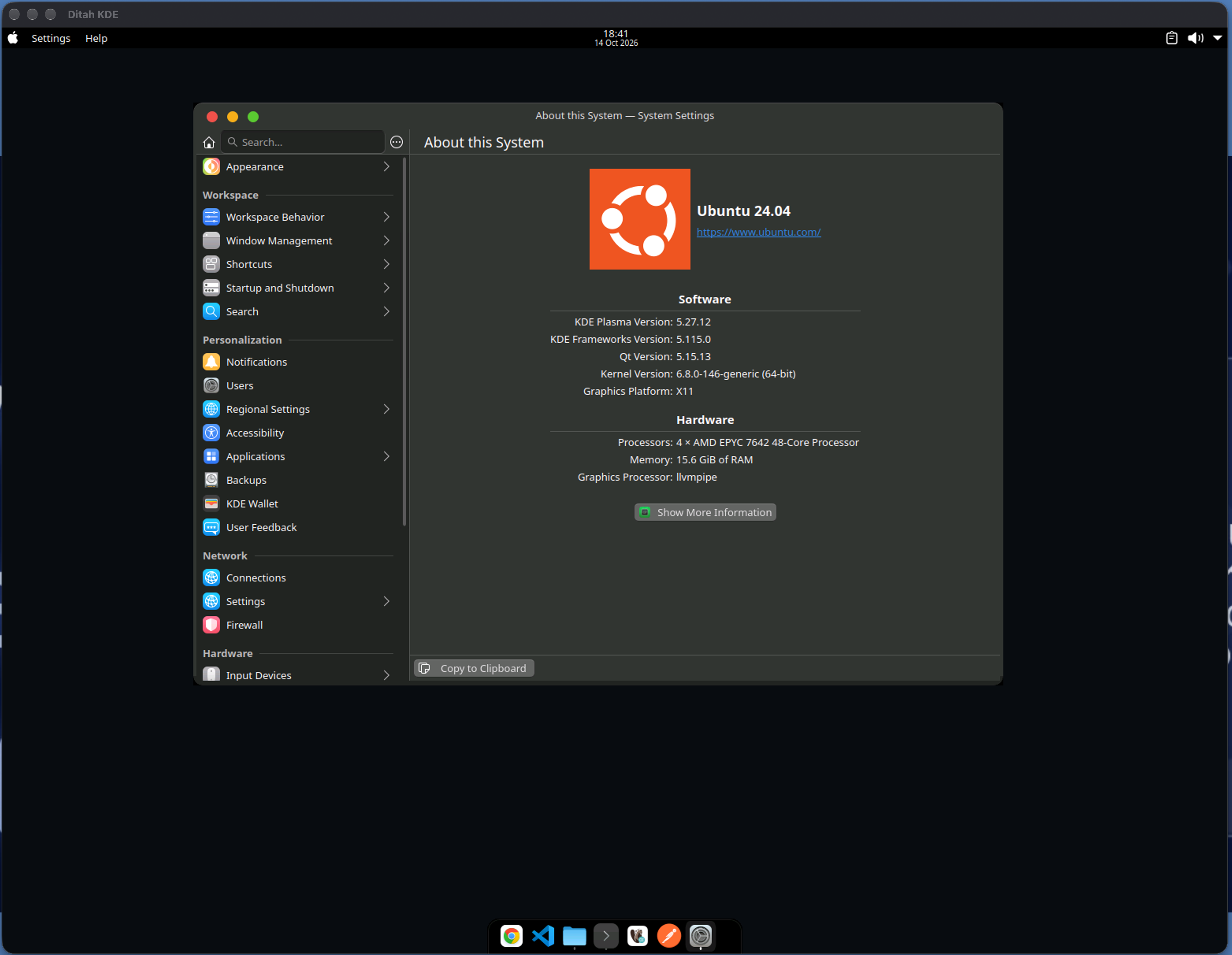Open the file manager folder in dock
Image resolution: width=1232 pixels, height=955 pixels.
(574, 936)
